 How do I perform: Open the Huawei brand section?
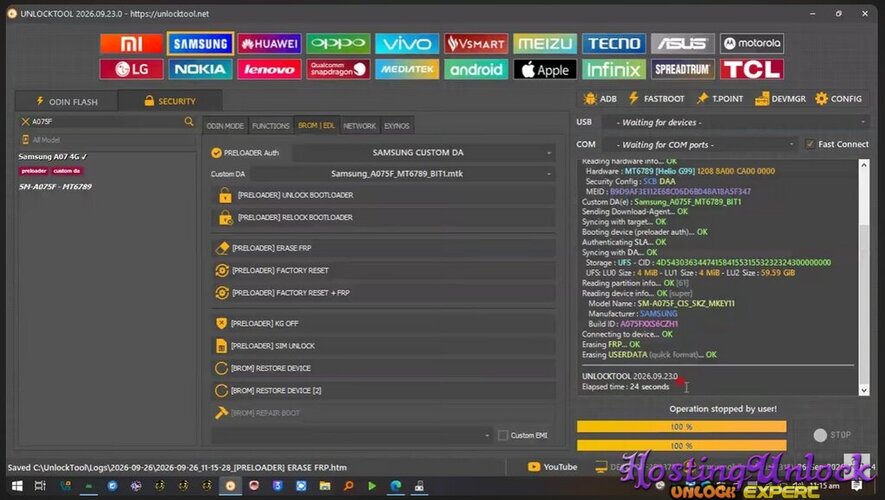269,43
